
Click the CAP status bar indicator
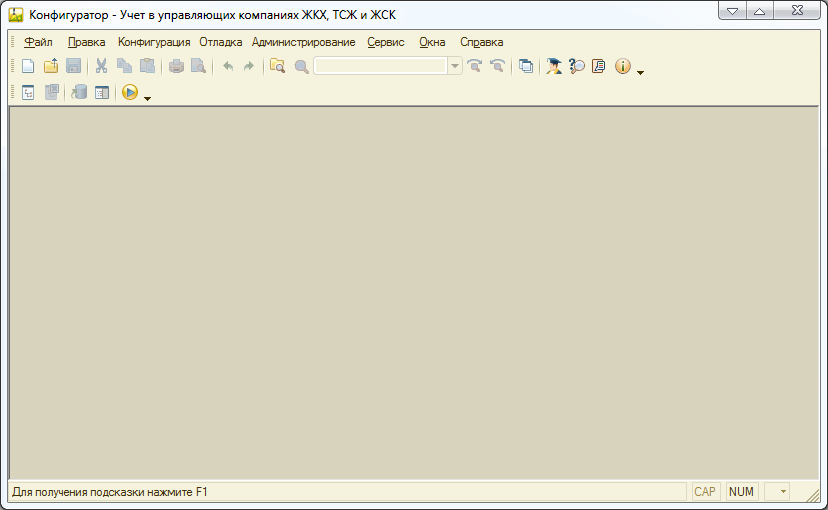pyautogui.click(x=705, y=492)
